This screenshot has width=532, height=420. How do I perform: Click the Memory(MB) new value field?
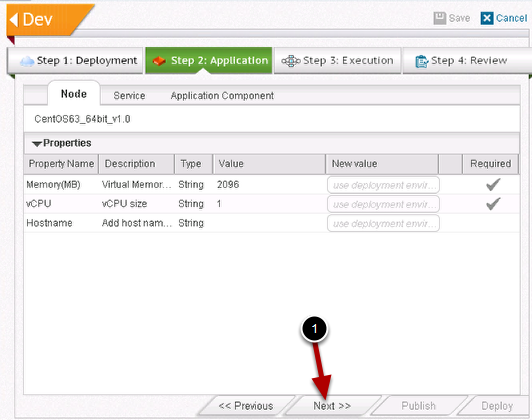[x=383, y=185]
